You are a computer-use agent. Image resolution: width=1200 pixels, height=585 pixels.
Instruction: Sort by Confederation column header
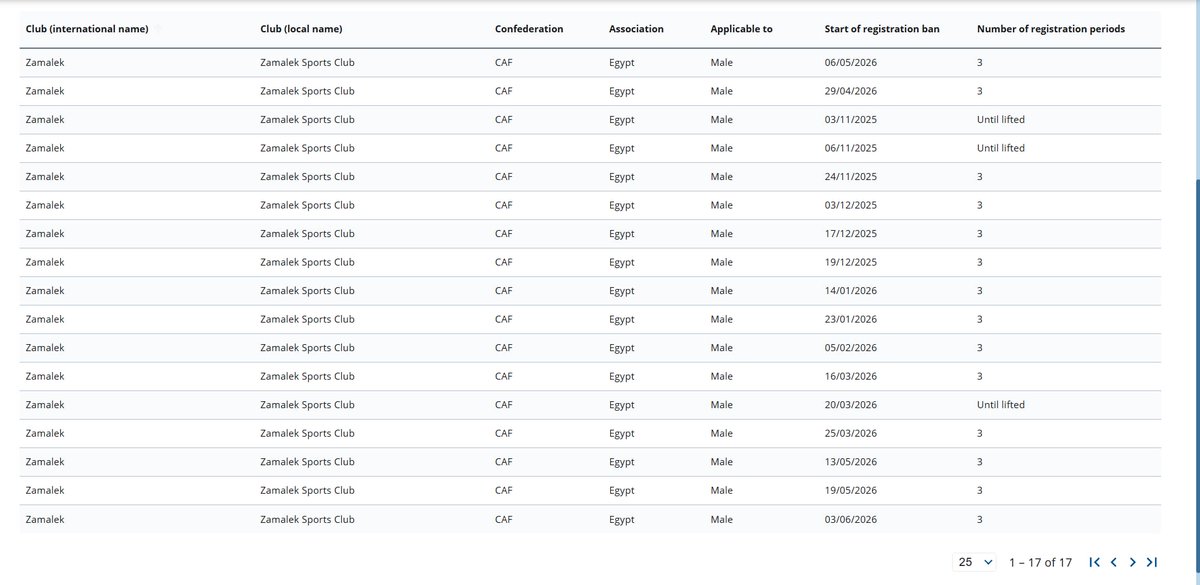(x=529, y=29)
